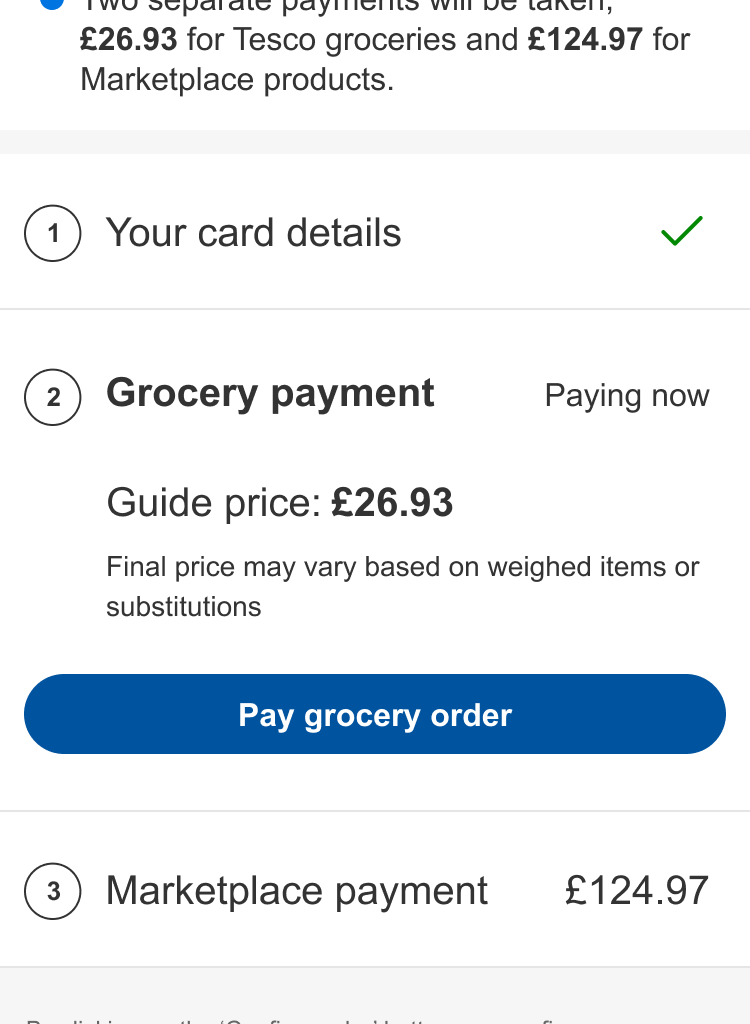Screen dimensions: 750x1024
Task: Click the step 3 numbered circle icon
Action: [x=52, y=891]
